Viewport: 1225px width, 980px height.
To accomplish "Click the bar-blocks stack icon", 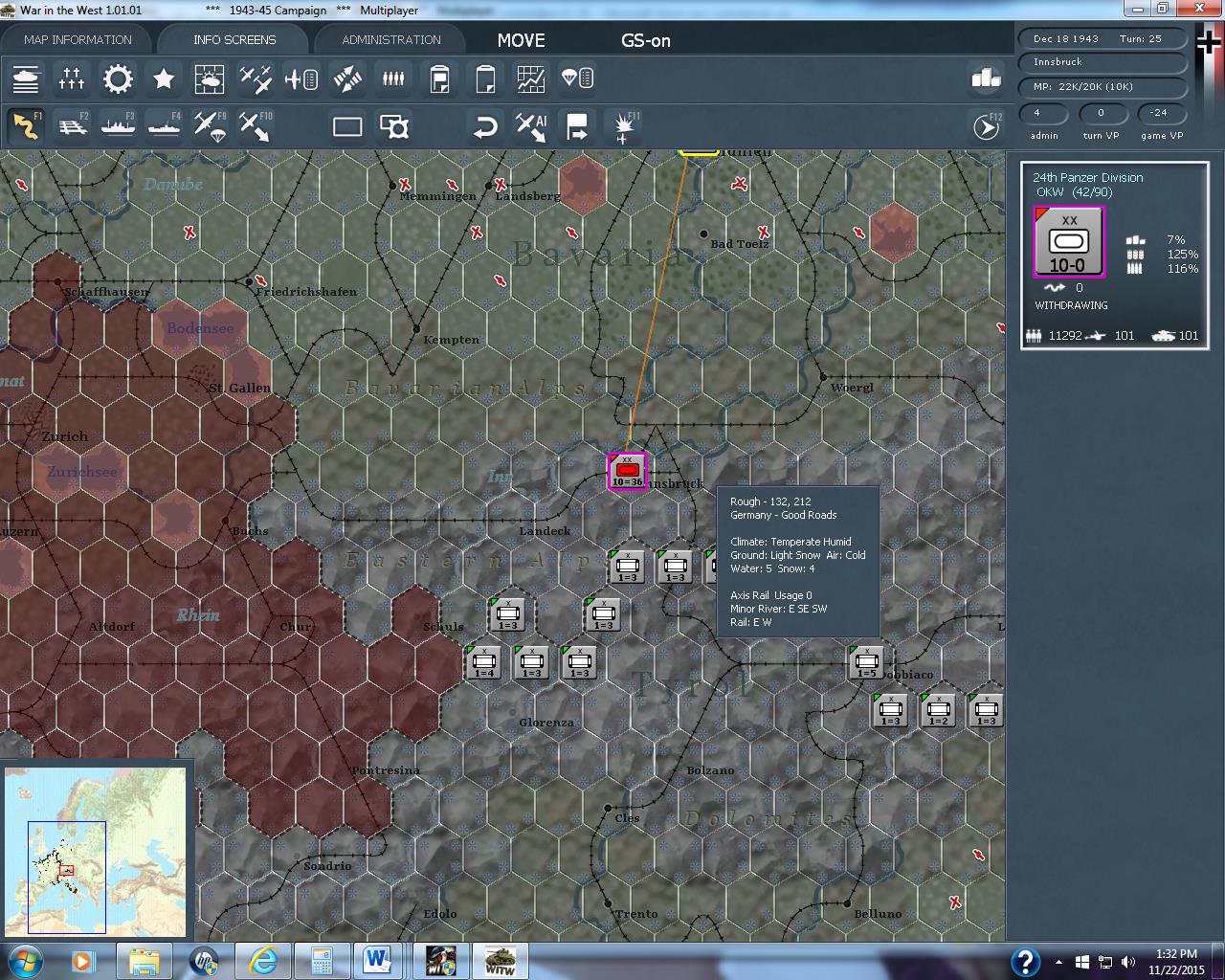I will click(986, 78).
